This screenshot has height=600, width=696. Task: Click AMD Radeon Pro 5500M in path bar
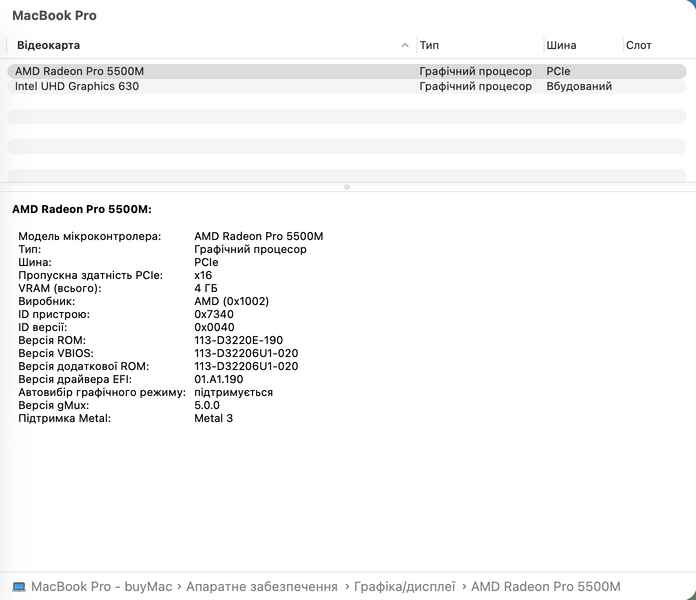[546, 587]
